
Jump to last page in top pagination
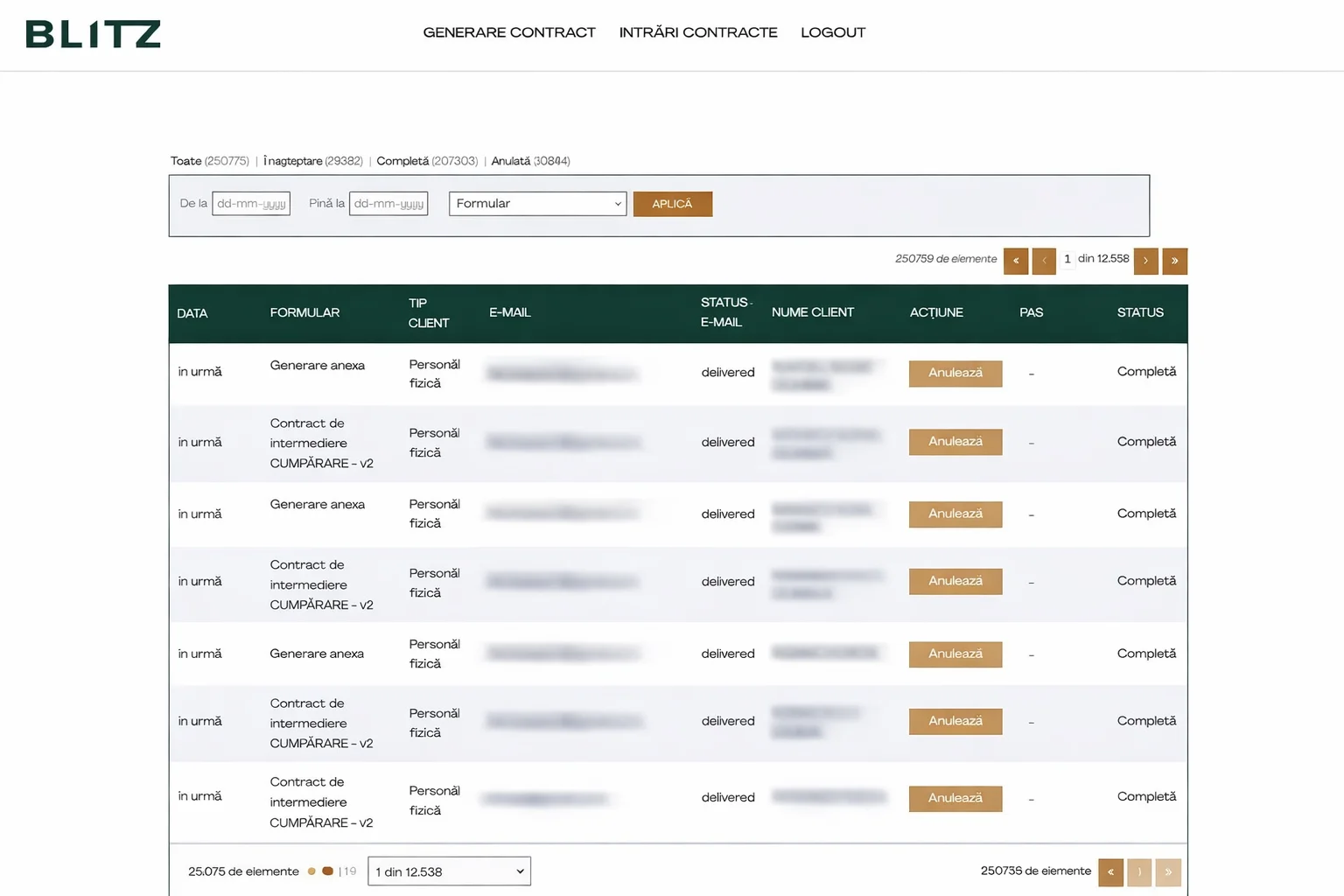[x=1174, y=261]
